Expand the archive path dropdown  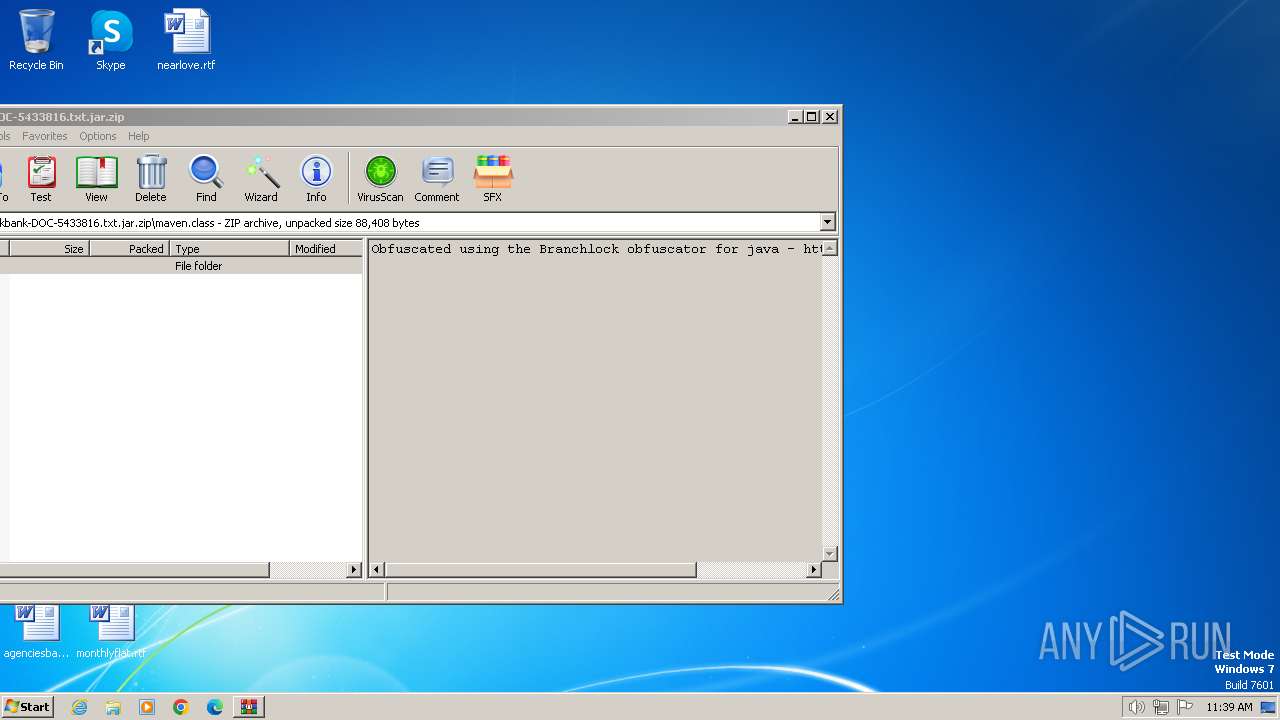[x=827, y=223]
